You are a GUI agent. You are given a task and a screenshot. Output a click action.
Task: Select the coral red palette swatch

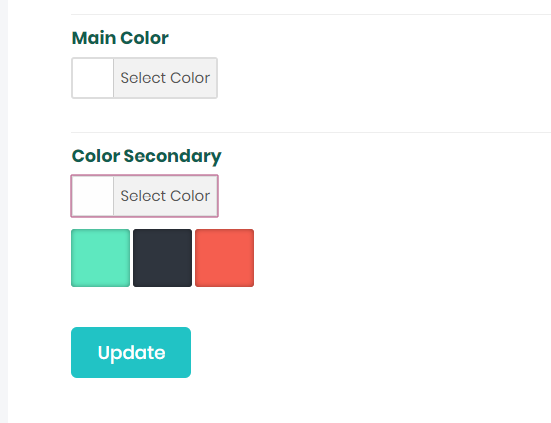click(225, 258)
